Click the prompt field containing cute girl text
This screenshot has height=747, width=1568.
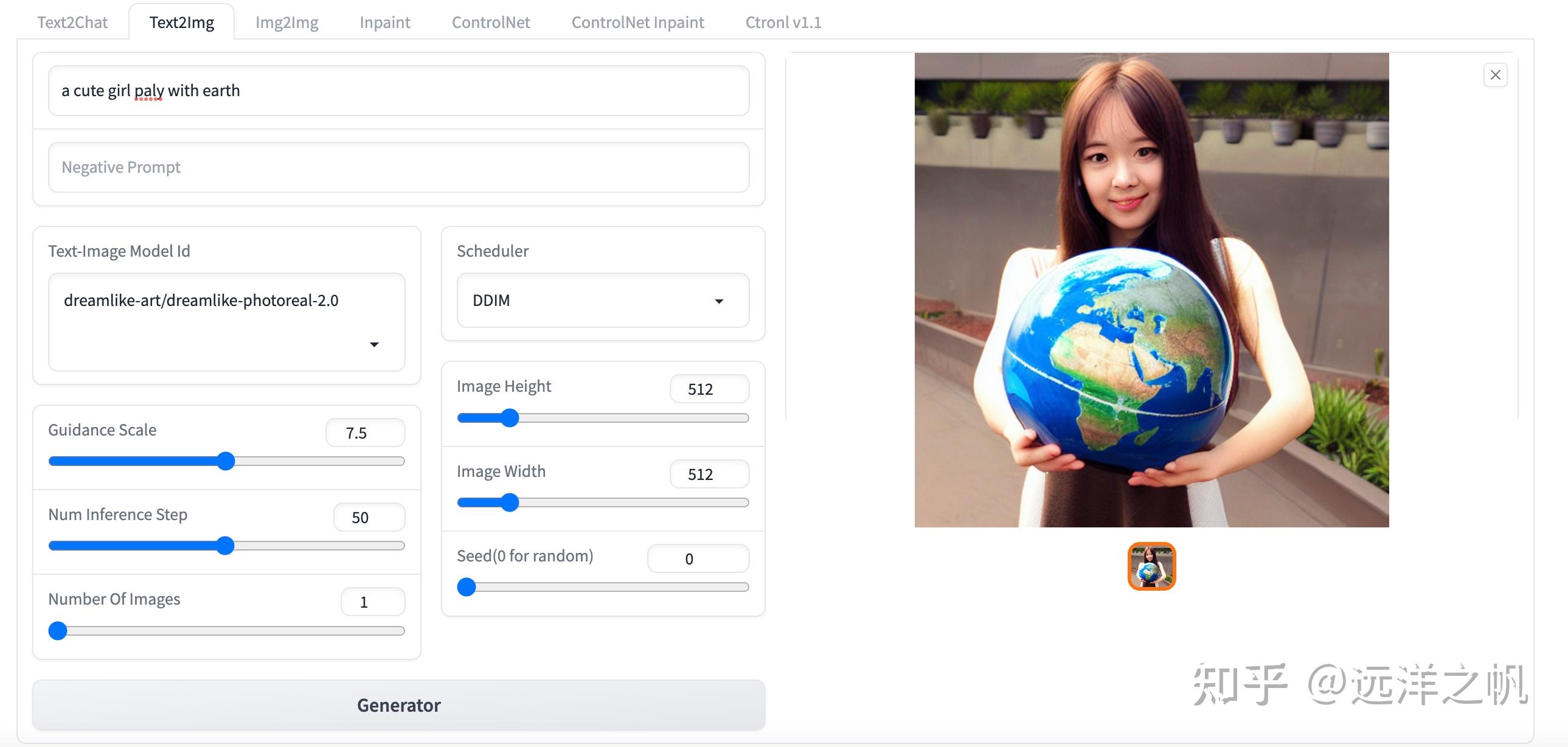point(399,91)
